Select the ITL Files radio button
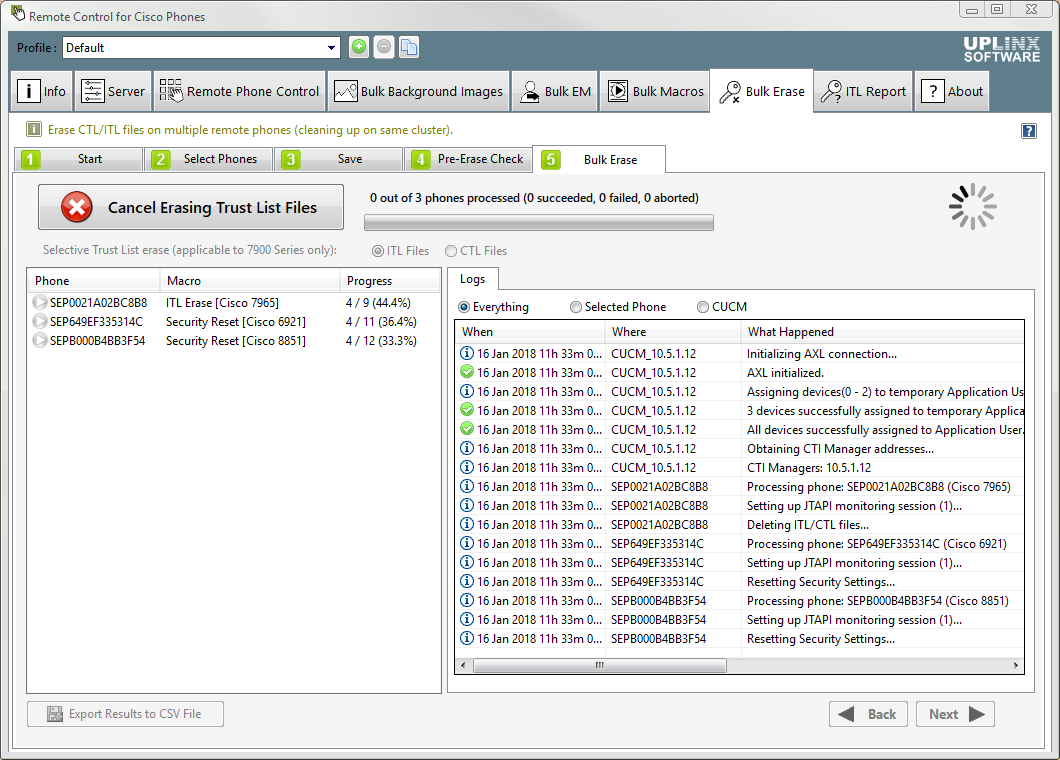1060x760 pixels. (378, 251)
